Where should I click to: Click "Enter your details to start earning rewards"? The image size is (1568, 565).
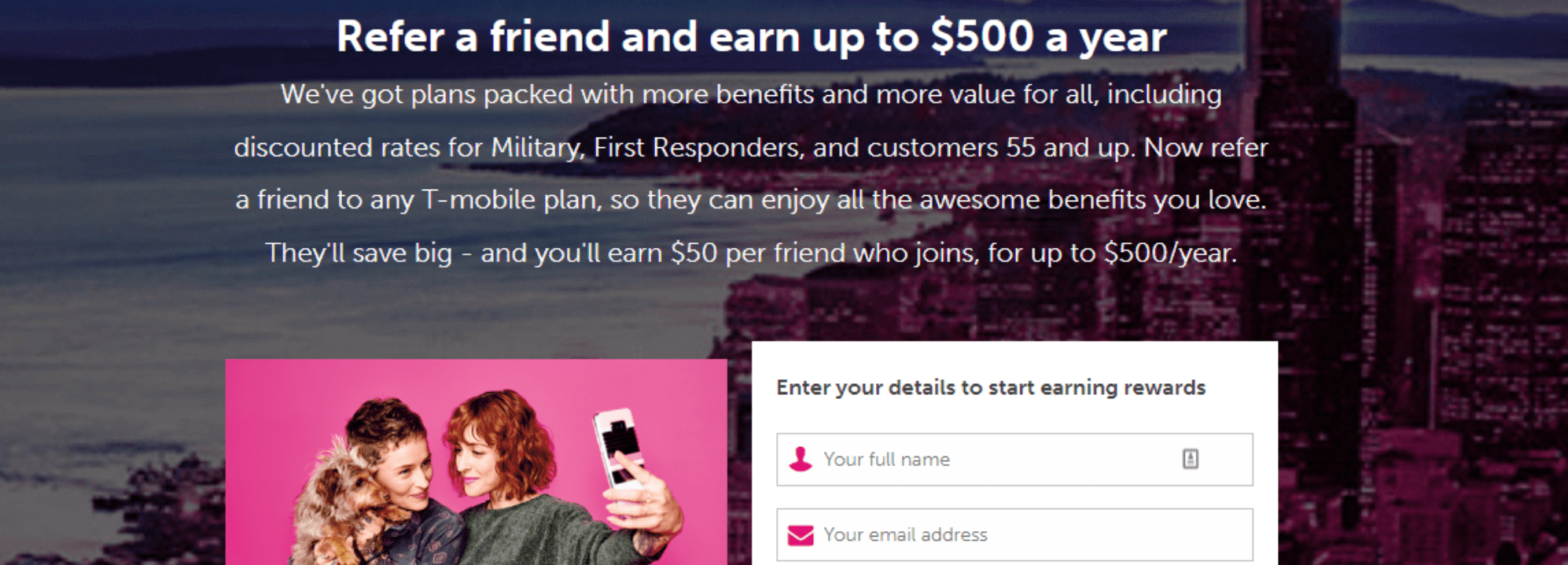tap(990, 387)
